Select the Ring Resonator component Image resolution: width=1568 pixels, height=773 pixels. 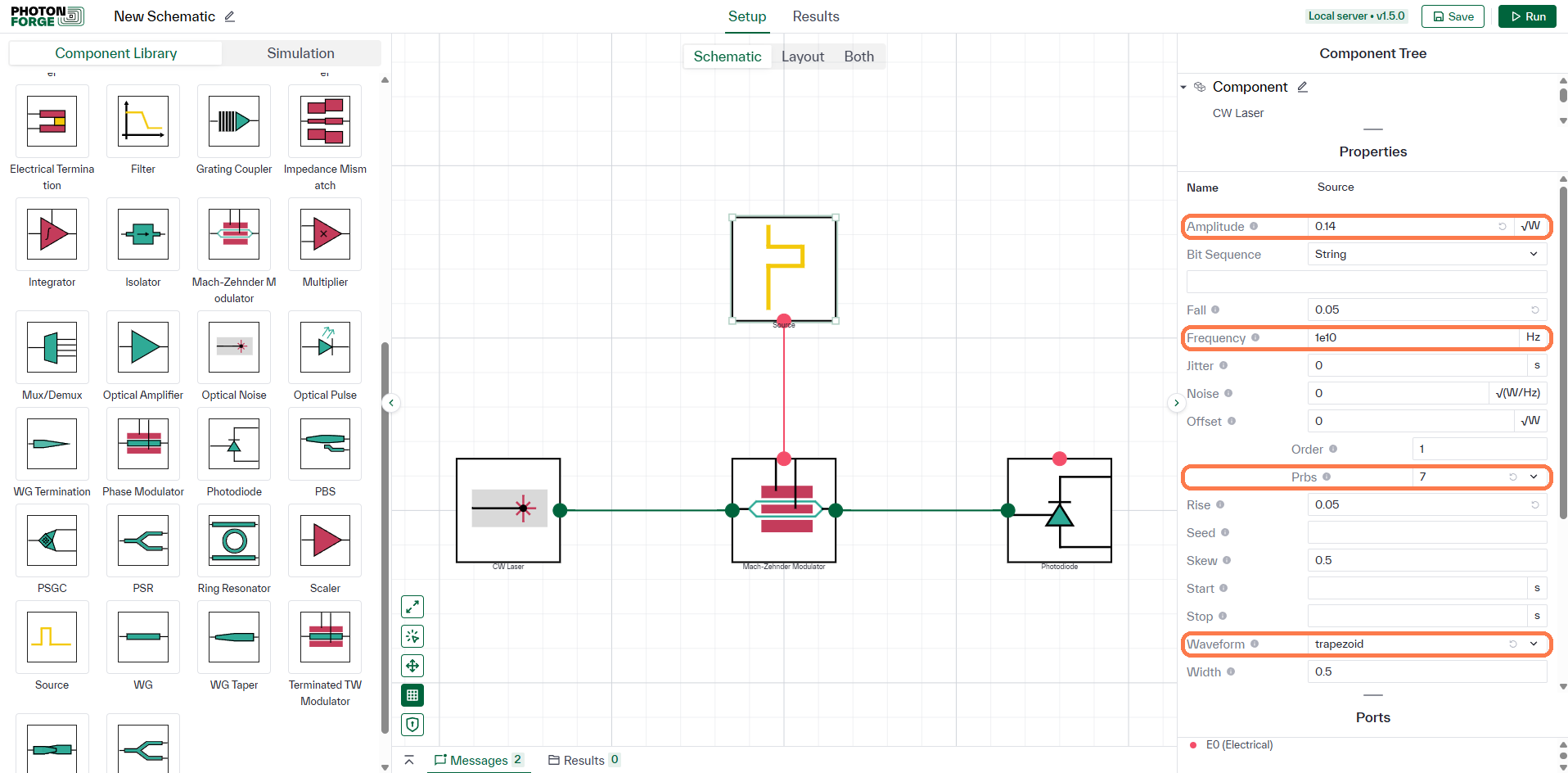point(234,540)
